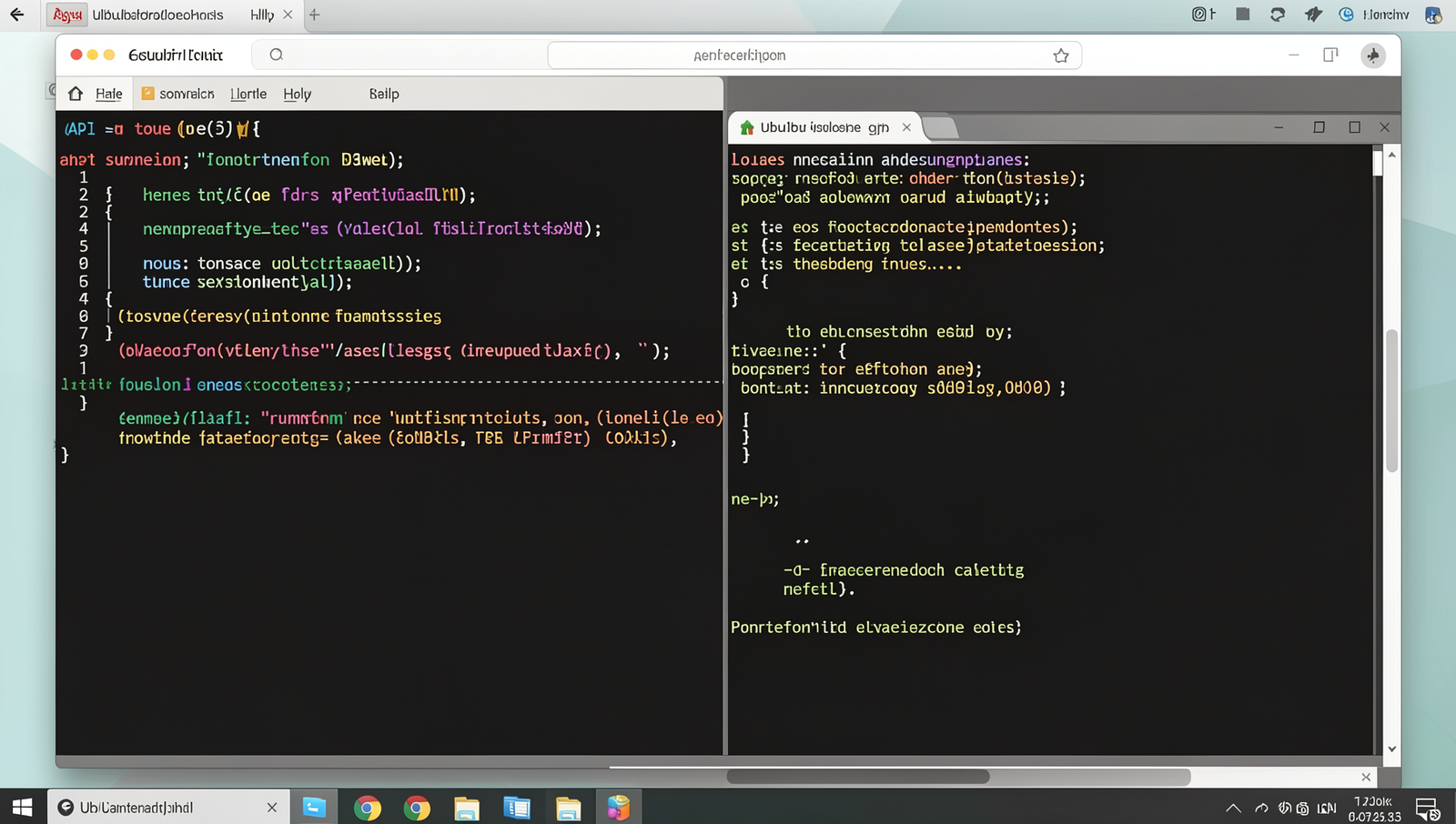
Task: Go back with the browser back arrow
Action: [x=16, y=15]
